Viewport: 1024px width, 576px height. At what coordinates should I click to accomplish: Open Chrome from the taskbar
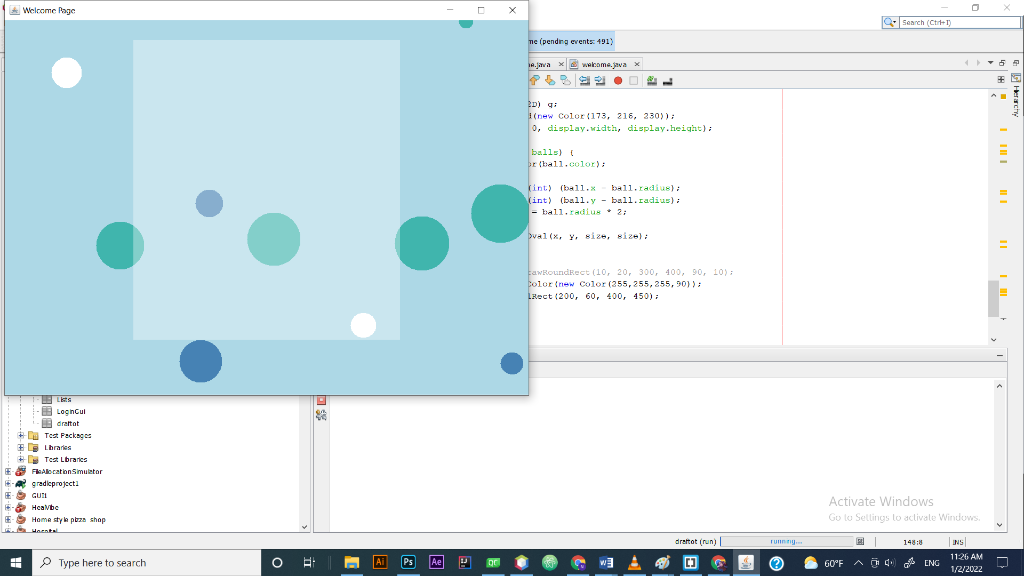tap(576, 562)
